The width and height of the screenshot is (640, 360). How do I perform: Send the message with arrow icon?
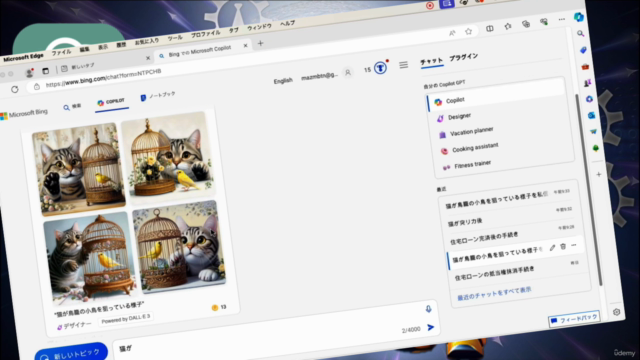[x=431, y=327]
